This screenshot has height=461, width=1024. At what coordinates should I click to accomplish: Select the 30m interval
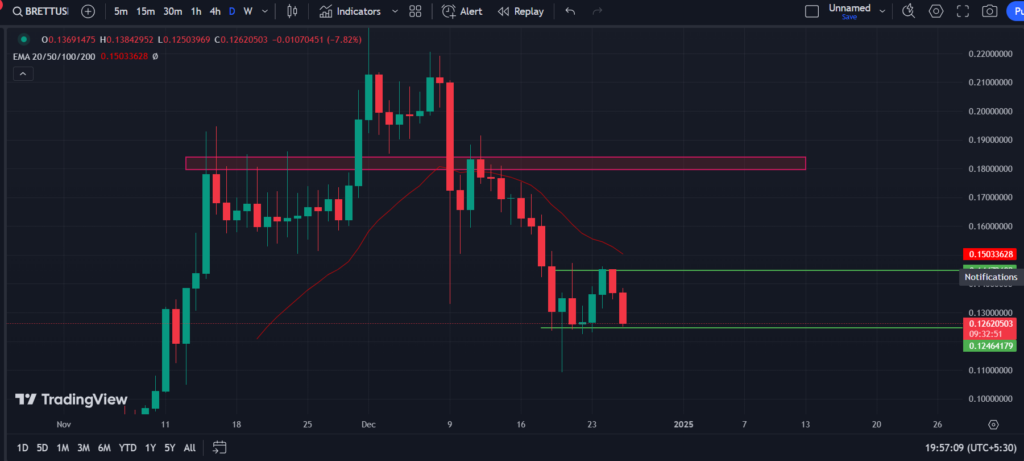pos(172,11)
